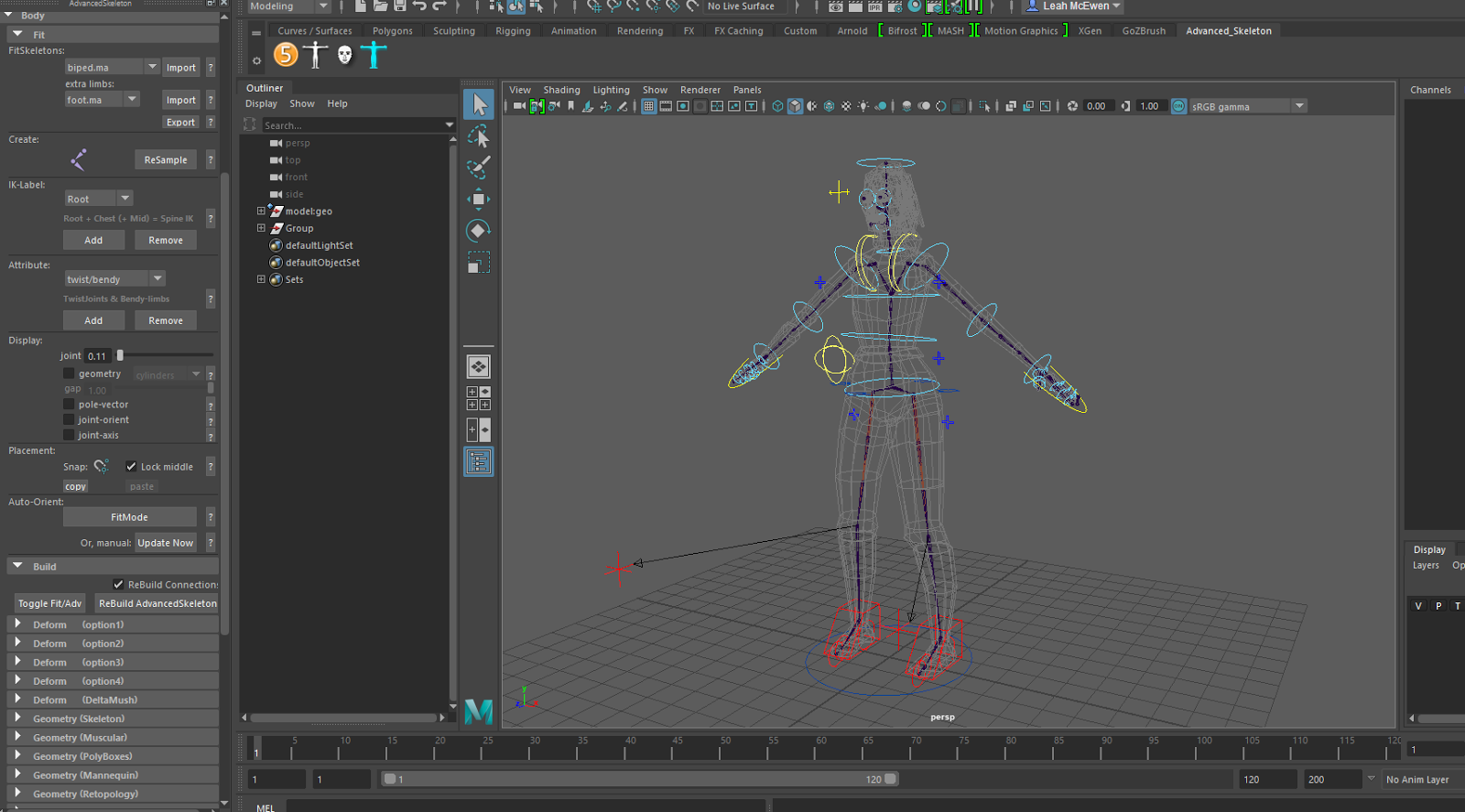Open the skull face shelf icon

[344, 55]
